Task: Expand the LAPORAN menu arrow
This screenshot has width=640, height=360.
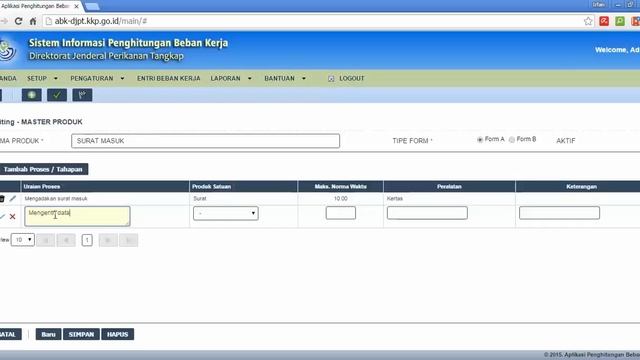Action: [249, 78]
